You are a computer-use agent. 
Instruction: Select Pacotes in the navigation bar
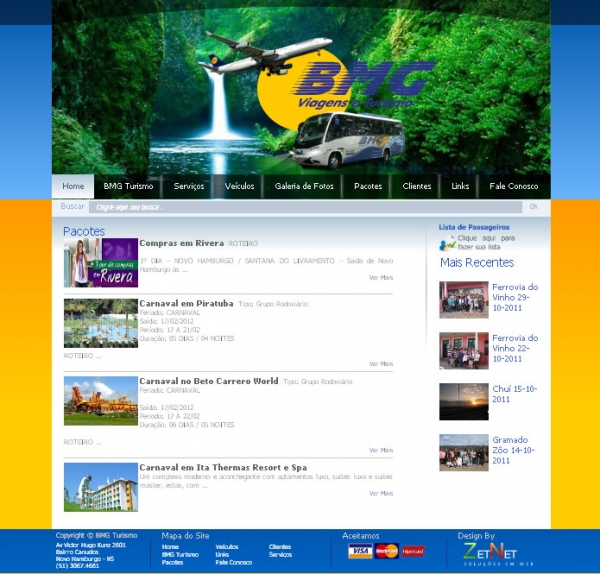pos(368,186)
